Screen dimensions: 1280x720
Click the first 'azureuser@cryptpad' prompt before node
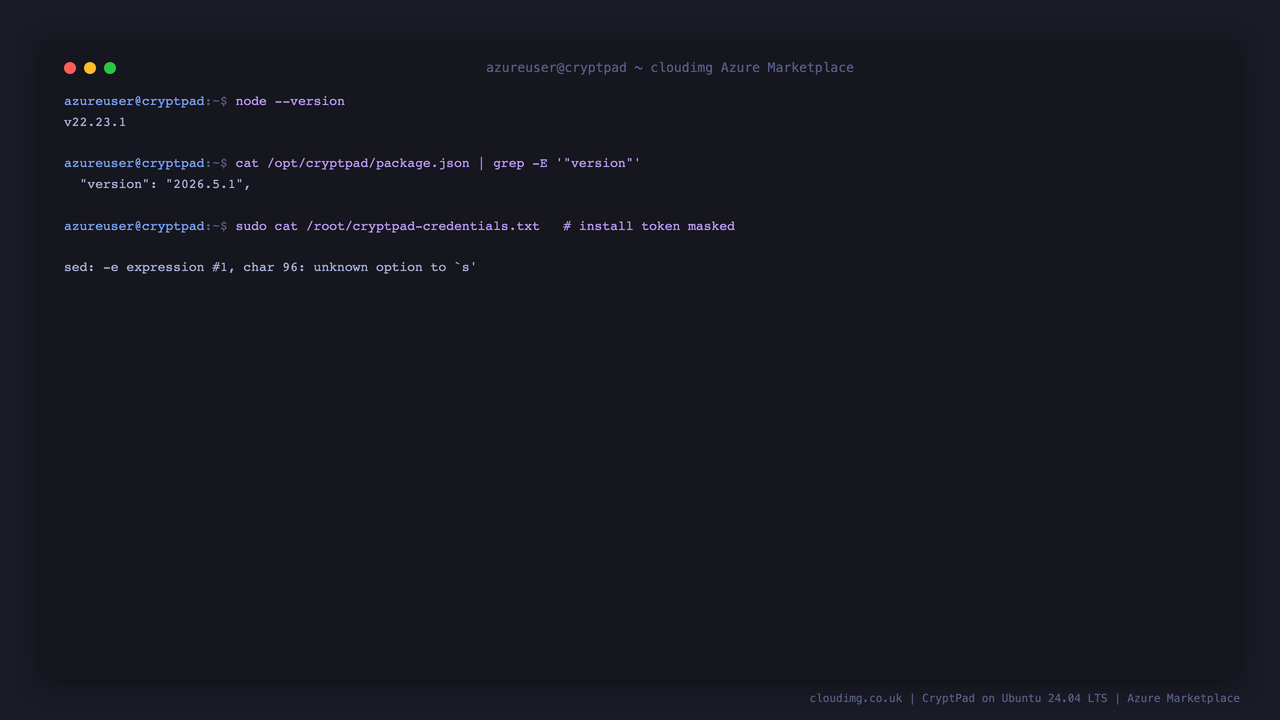(x=134, y=101)
